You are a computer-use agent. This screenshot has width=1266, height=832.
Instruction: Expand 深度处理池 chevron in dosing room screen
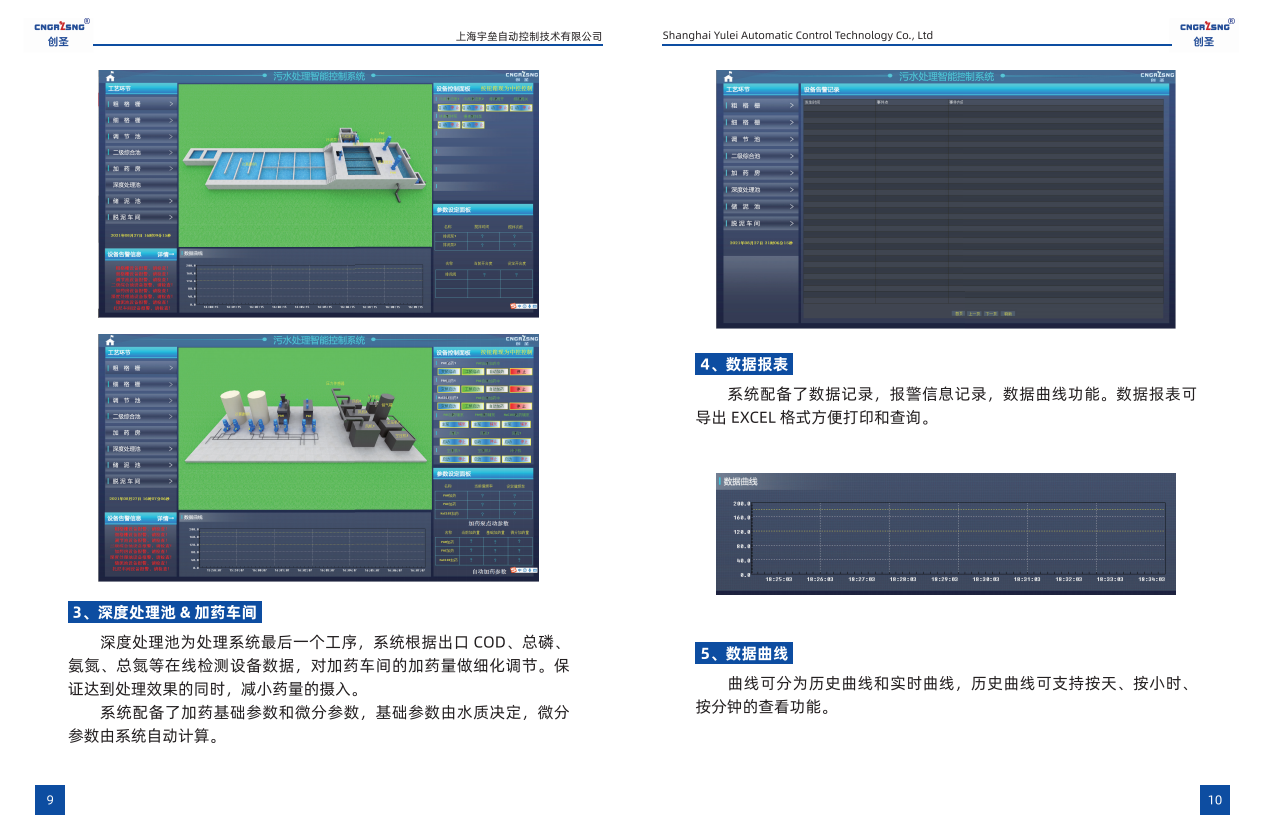(x=171, y=449)
